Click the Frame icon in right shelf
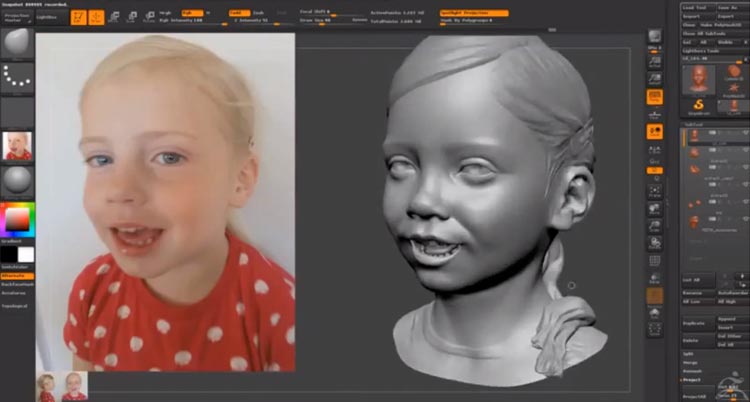The image size is (750, 402). coord(655,191)
